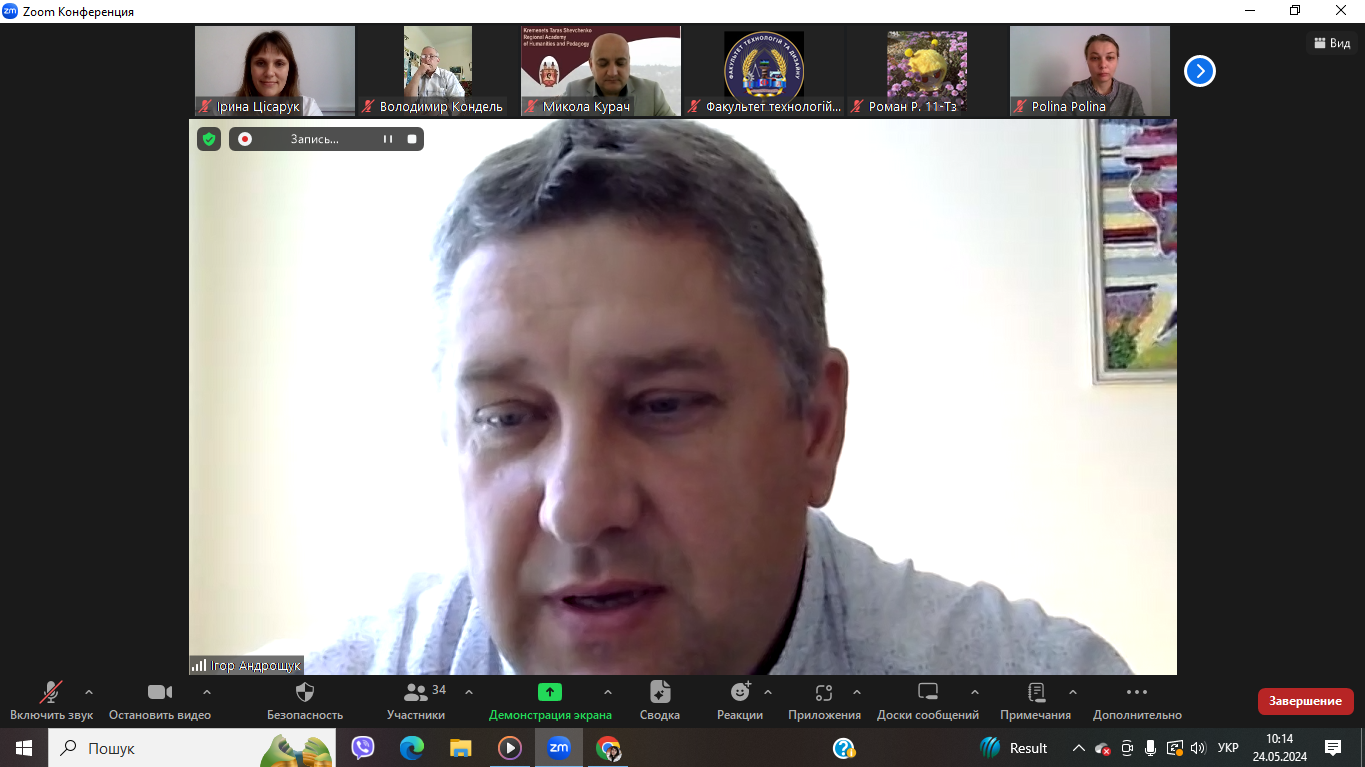This screenshot has height=767, width=1365.
Task: Open the Дополнительно more menu
Action: click(1137, 692)
